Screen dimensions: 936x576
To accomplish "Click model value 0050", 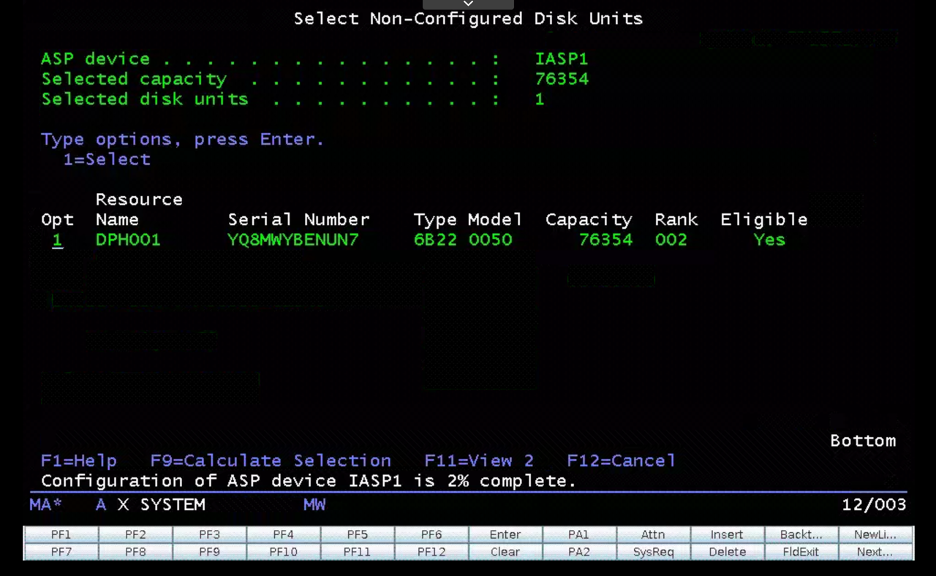I will tap(490, 240).
